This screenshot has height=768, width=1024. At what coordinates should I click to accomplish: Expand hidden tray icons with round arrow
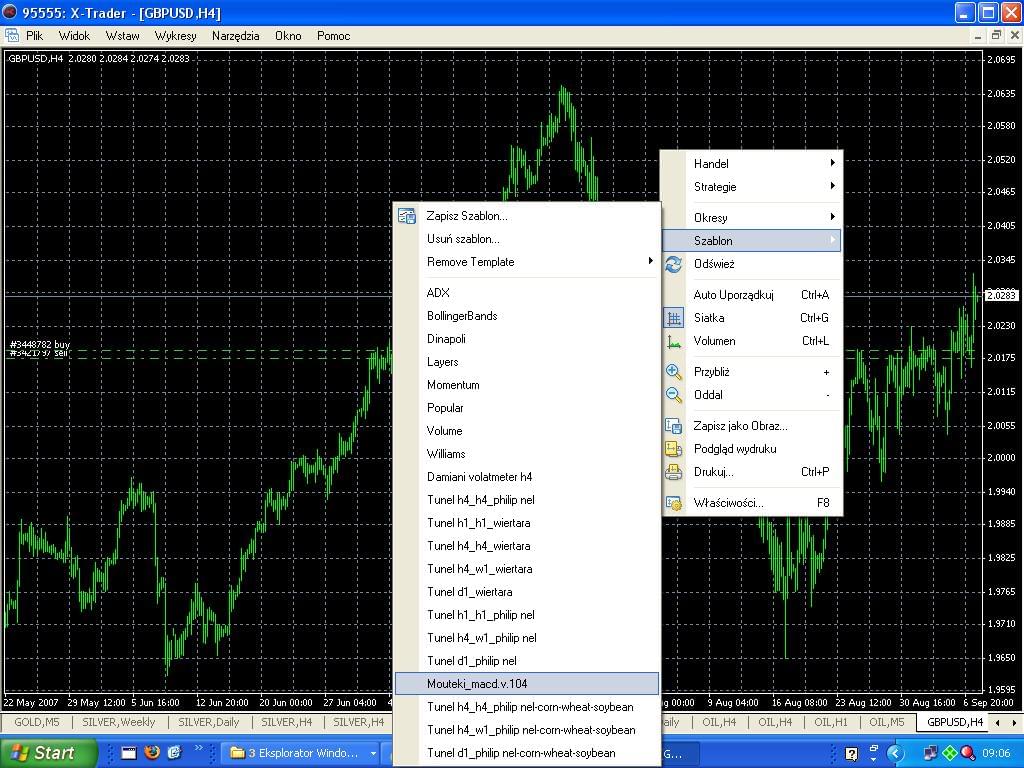click(895, 753)
